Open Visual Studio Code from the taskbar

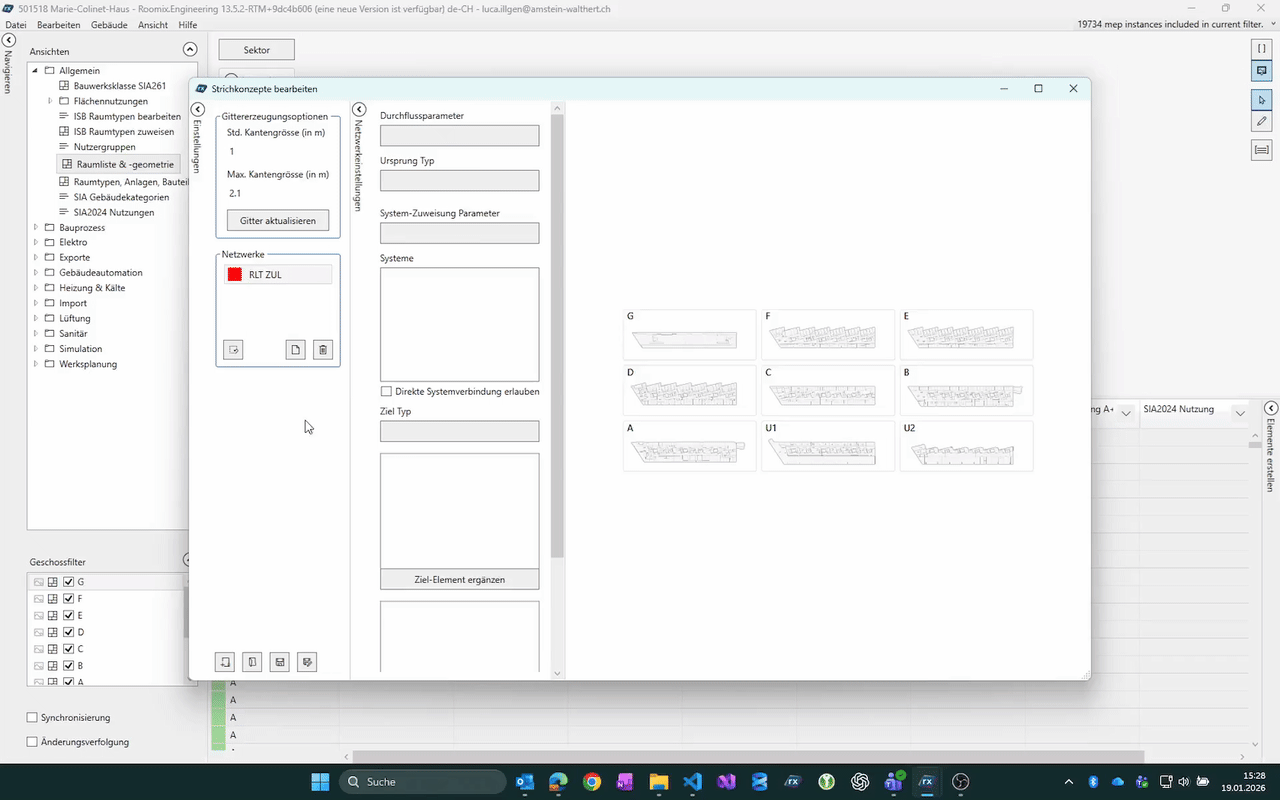click(692, 782)
